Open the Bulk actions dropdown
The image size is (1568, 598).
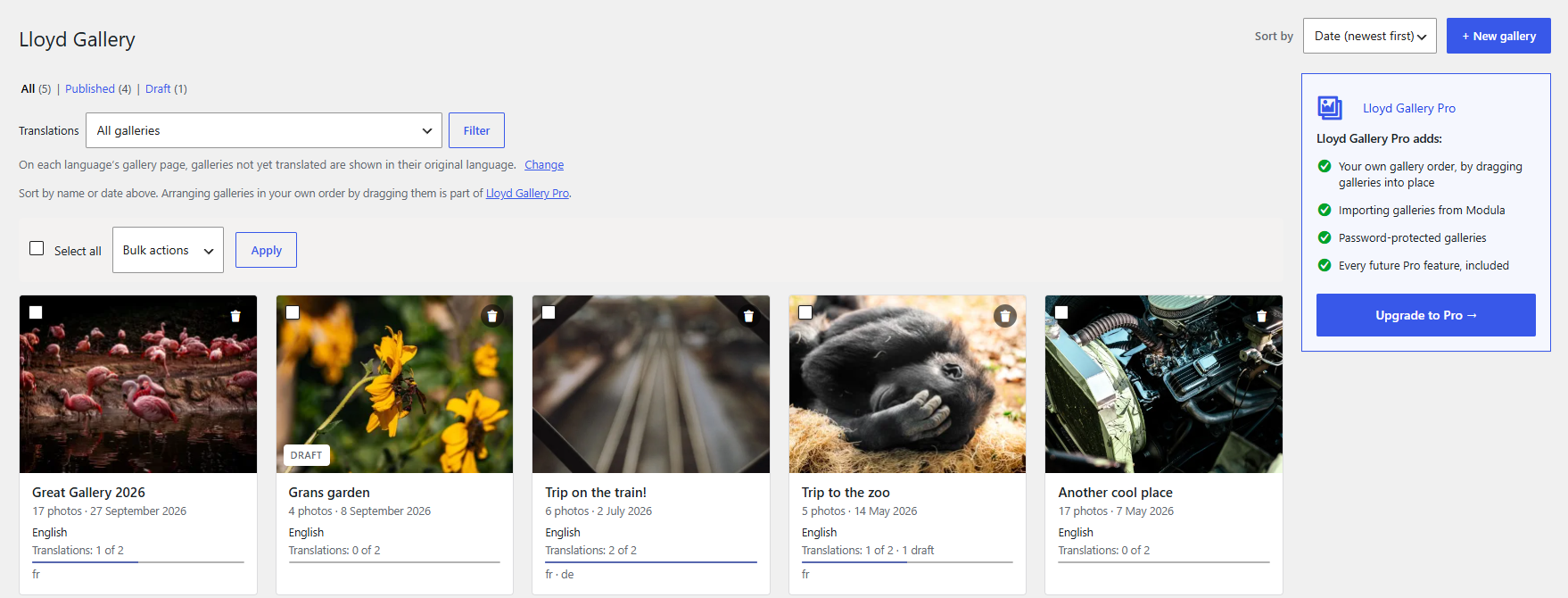(168, 250)
